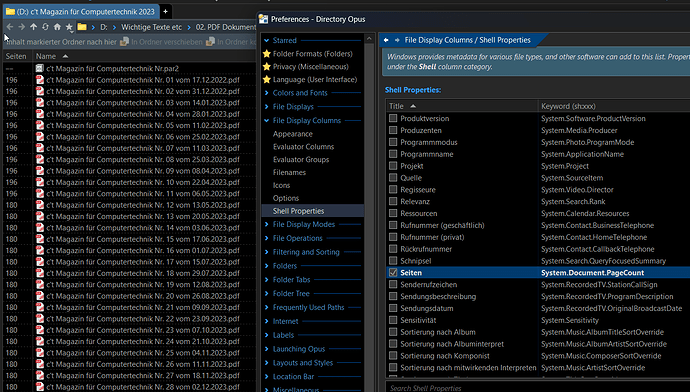Click the par2 file icon

tap(40, 68)
